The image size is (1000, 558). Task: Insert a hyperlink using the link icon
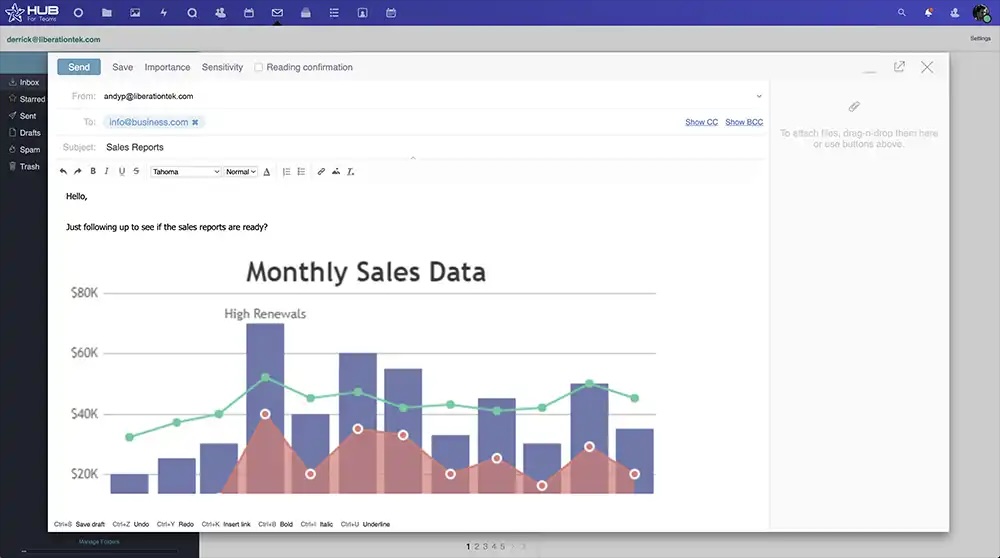click(x=321, y=172)
